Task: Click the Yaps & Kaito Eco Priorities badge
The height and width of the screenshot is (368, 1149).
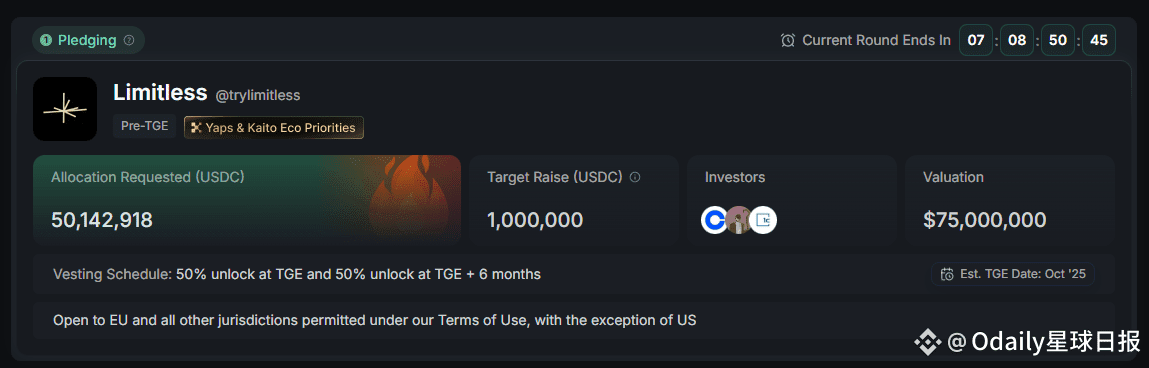Action: pyautogui.click(x=273, y=128)
